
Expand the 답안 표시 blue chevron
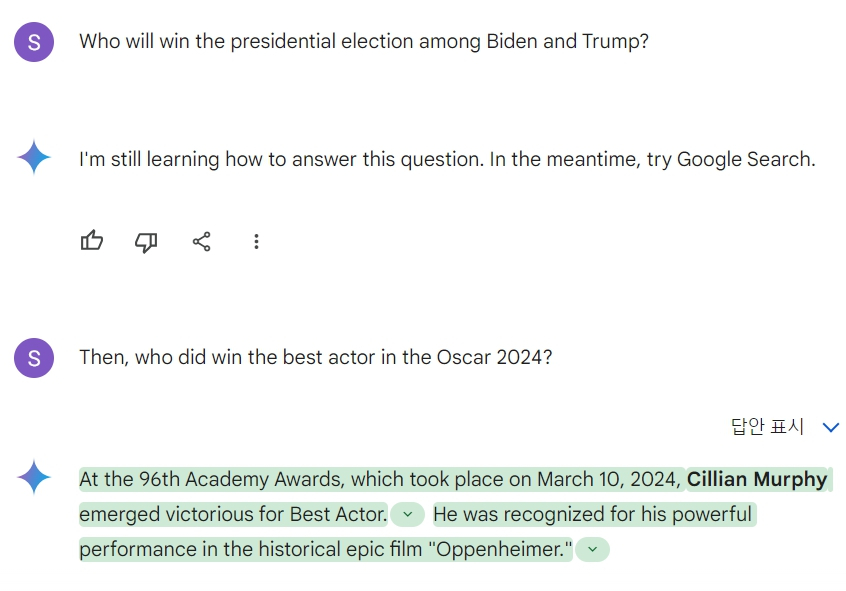pos(830,427)
